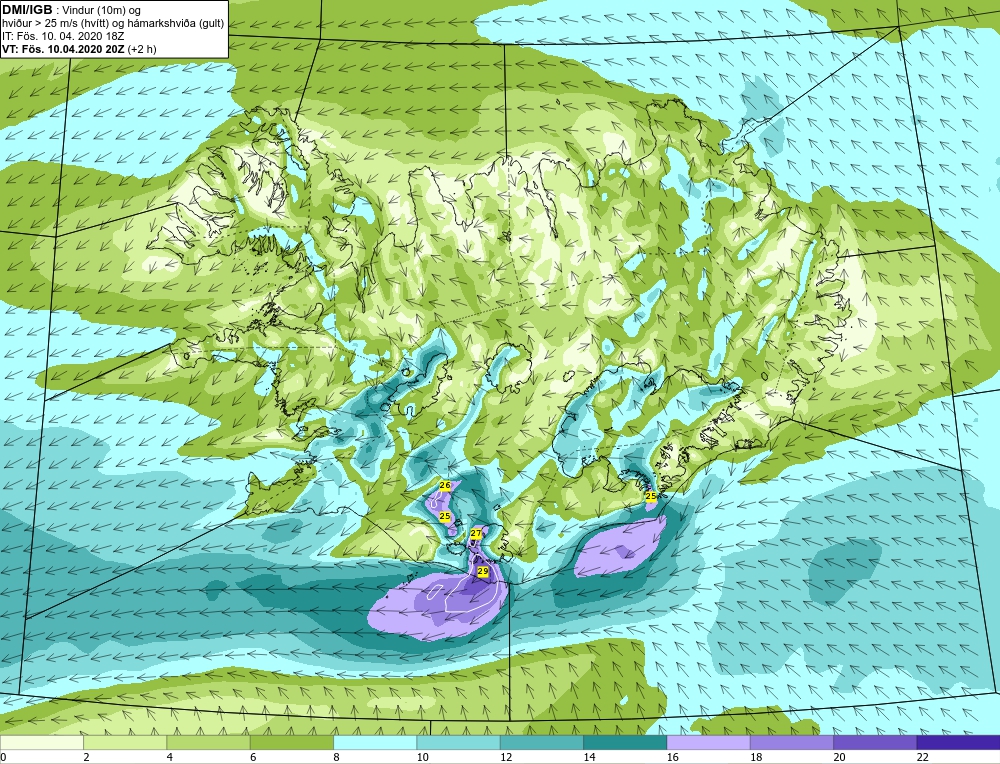Click the 4–6 m/s green legend swatch
The height and width of the screenshot is (764, 1000).
[x=209, y=743]
